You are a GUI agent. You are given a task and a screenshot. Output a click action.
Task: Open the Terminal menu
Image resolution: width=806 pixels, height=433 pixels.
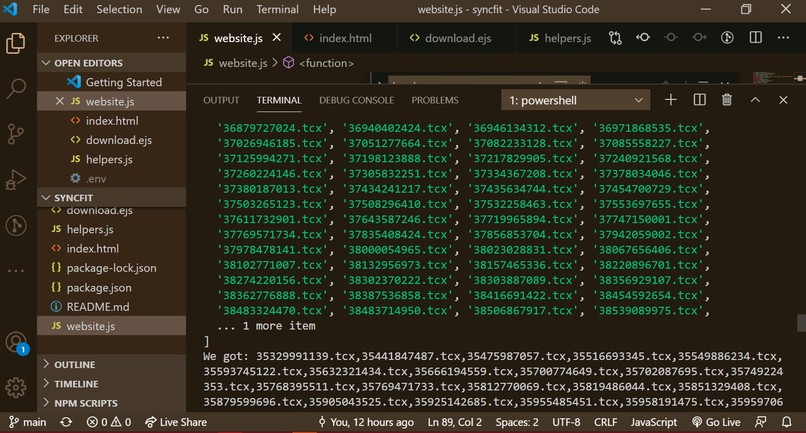[x=278, y=9]
